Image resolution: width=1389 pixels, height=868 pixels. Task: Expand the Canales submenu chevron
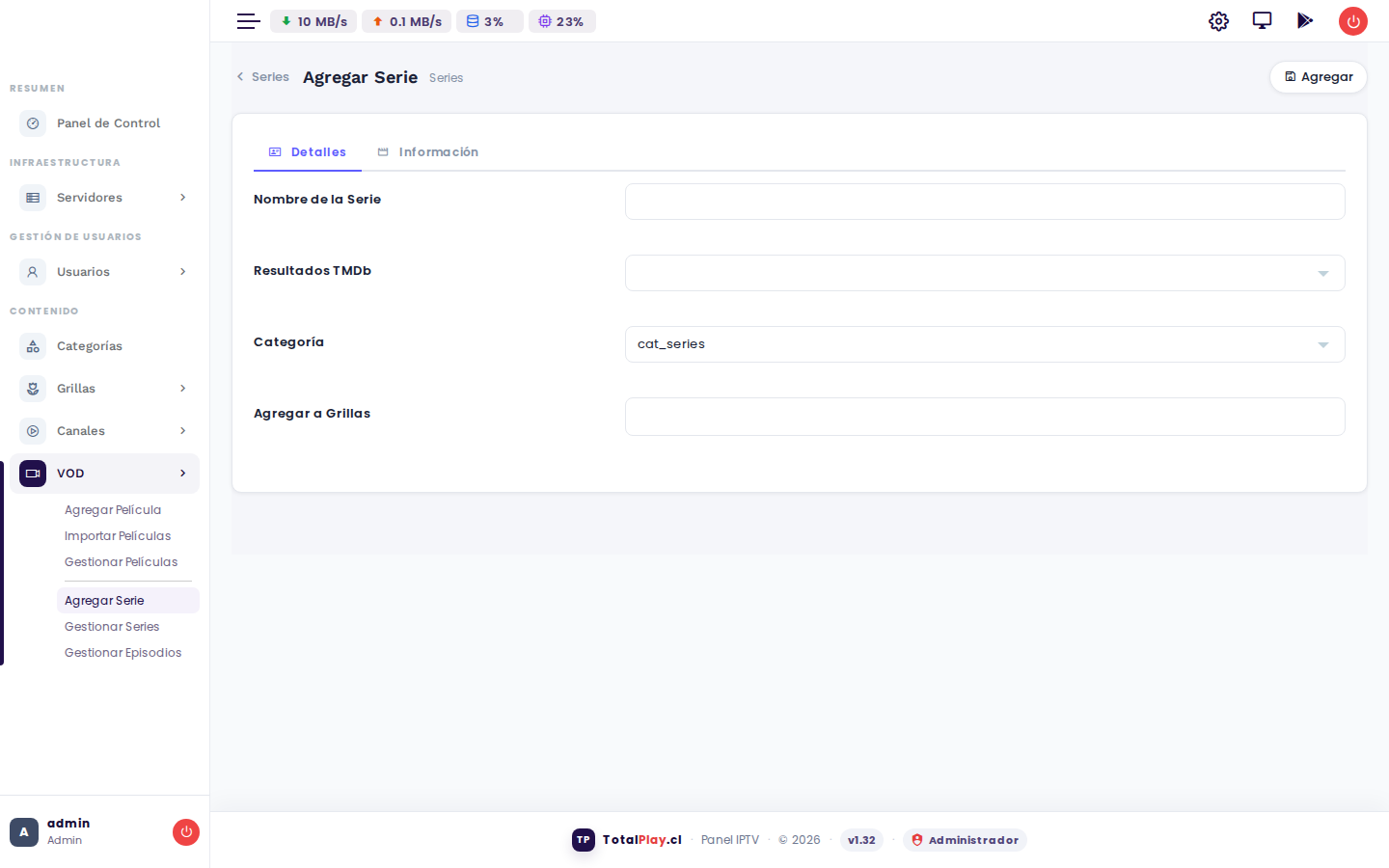point(182,431)
